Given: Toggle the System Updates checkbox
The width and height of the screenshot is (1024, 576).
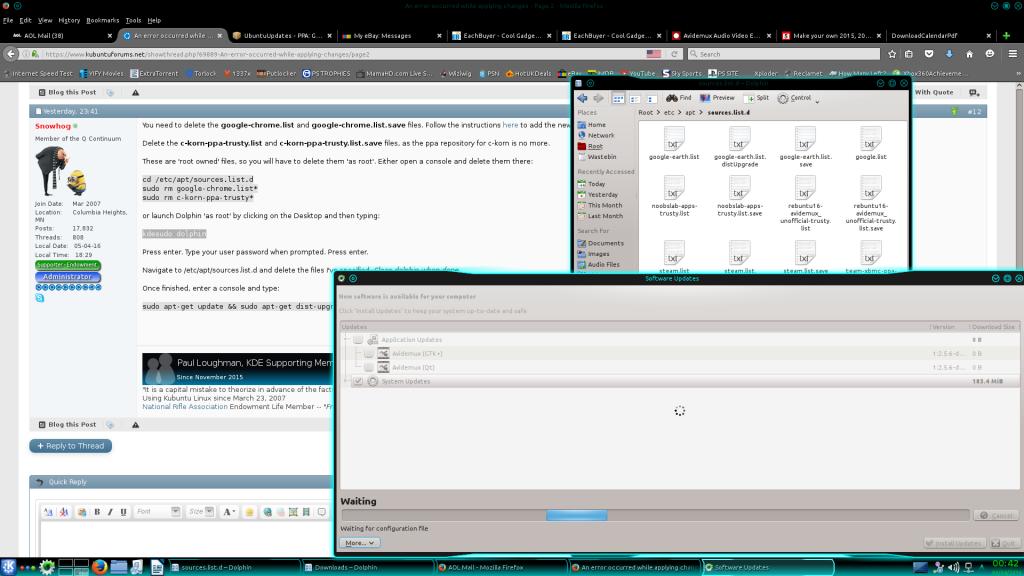Looking at the screenshot, I should tap(359, 381).
